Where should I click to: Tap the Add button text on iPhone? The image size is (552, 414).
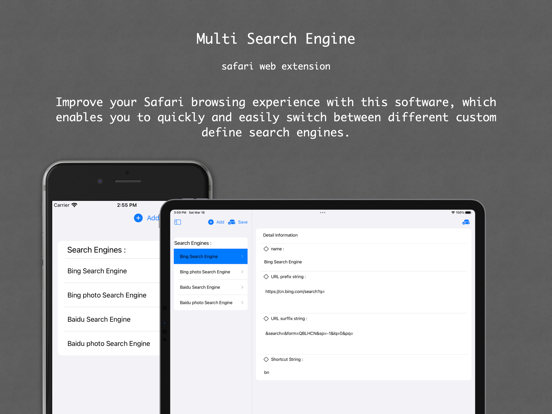pyautogui.click(x=153, y=218)
